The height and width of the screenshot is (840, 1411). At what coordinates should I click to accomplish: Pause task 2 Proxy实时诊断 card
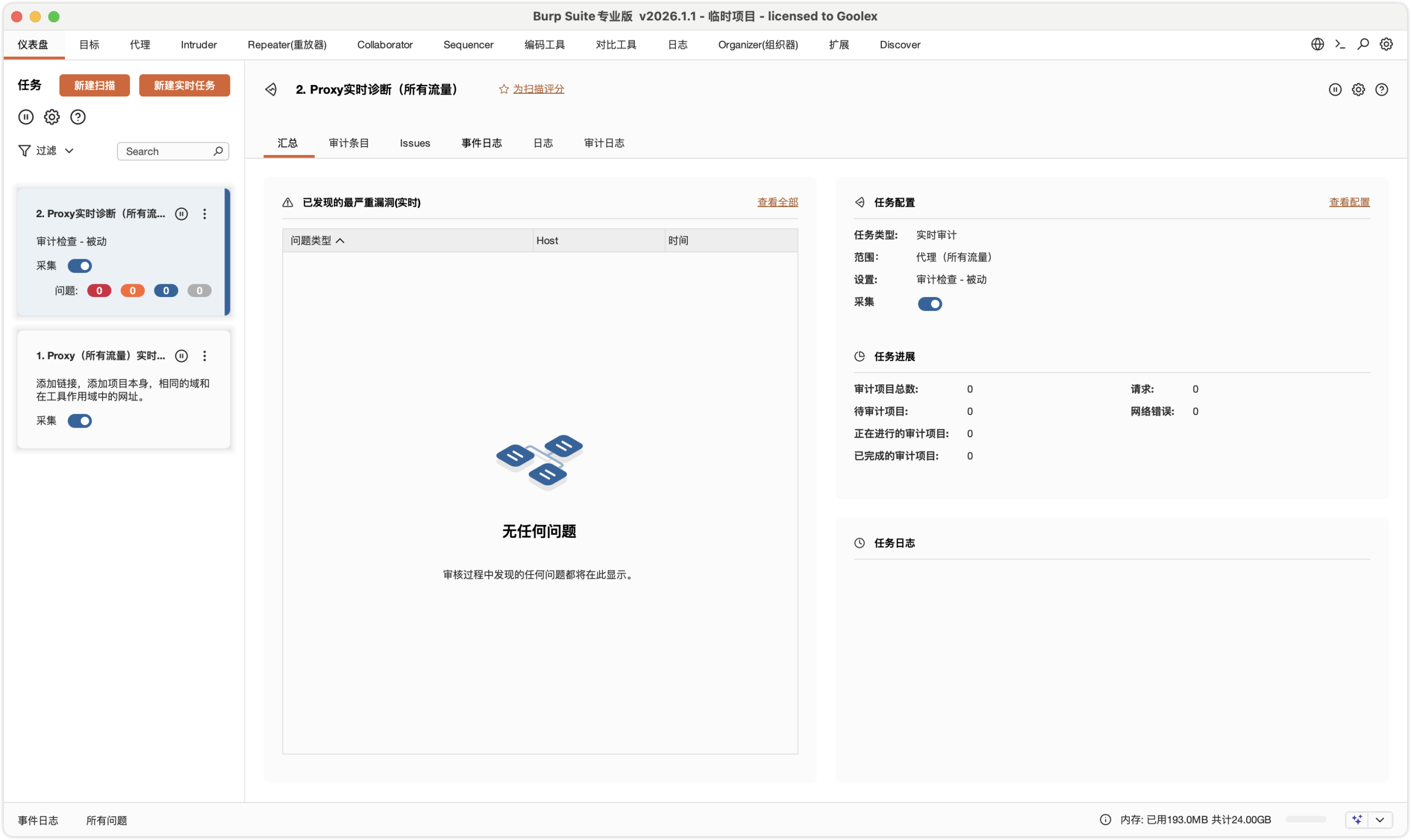tap(181, 213)
